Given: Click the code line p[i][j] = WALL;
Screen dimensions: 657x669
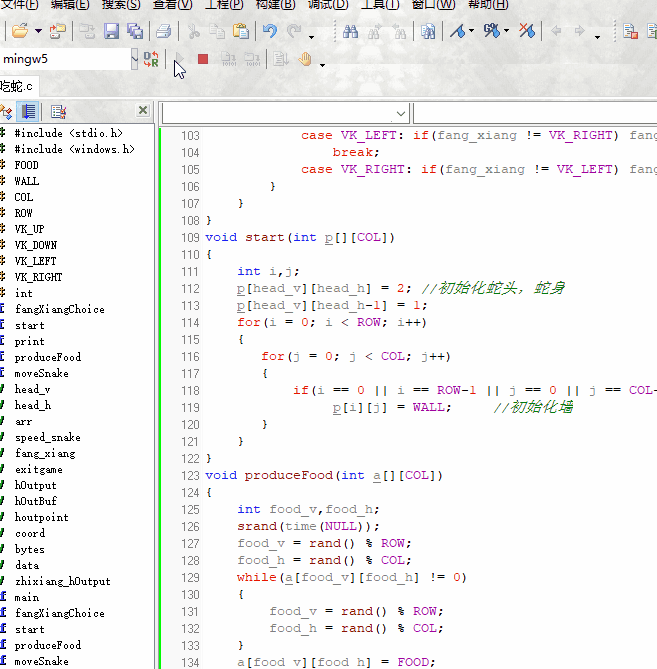Looking at the screenshot, I should click(392, 407).
